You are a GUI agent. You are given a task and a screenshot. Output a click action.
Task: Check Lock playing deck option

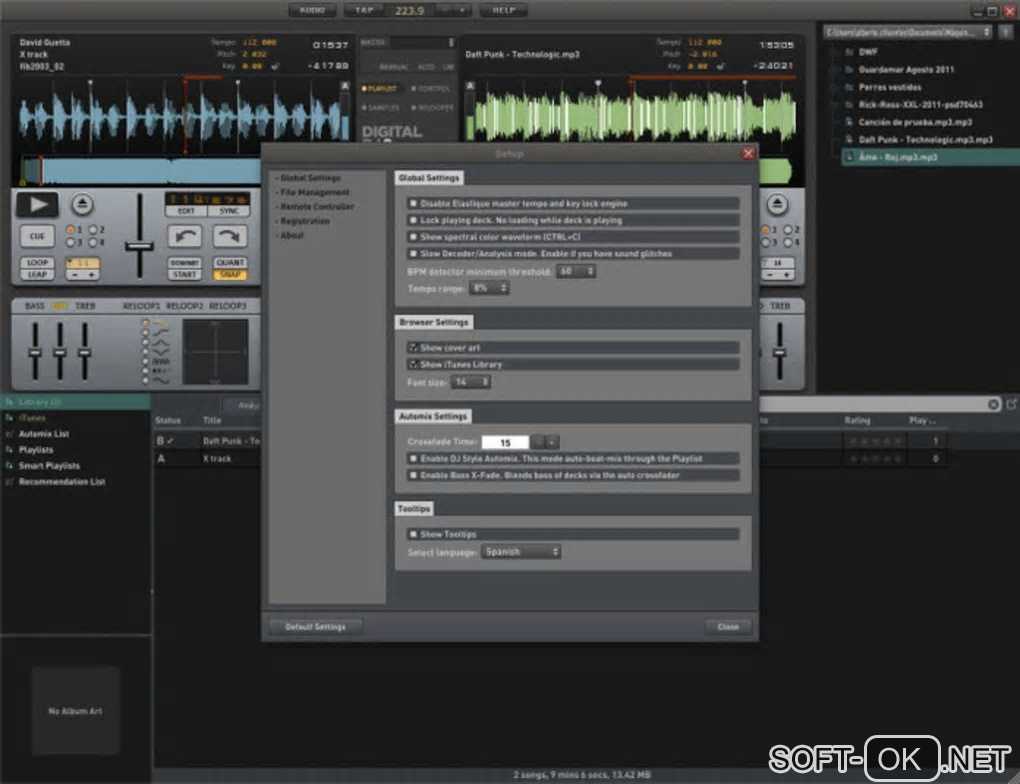tap(412, 220)
